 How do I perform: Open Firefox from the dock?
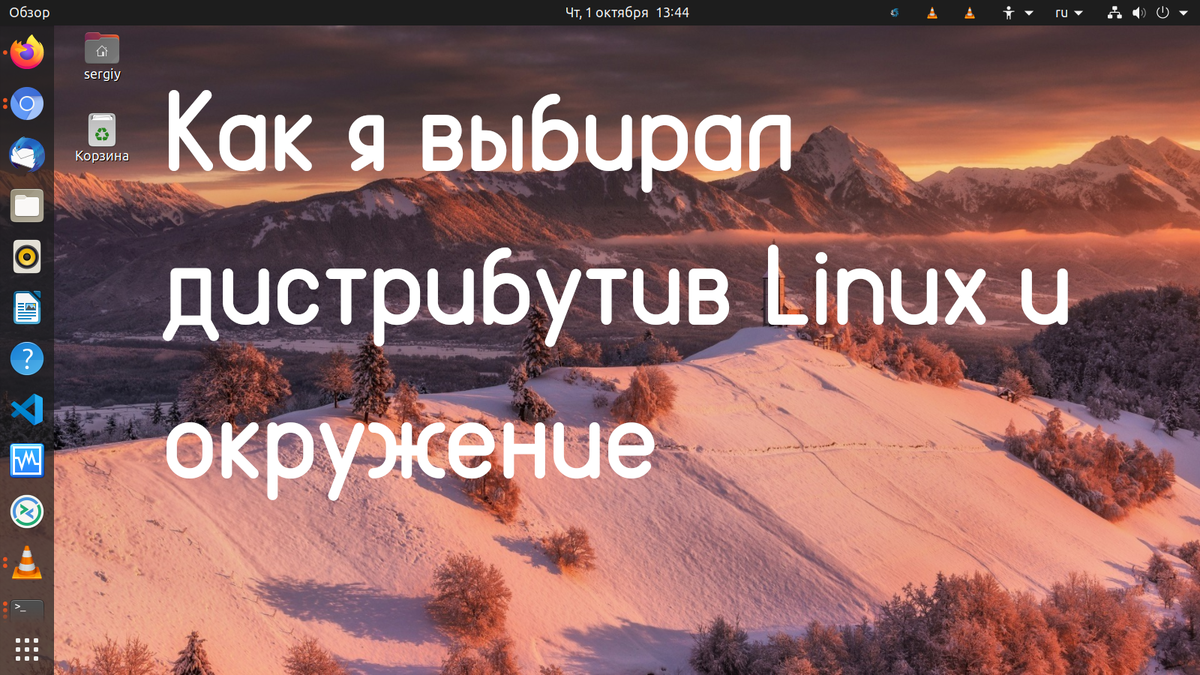click(27, 52)
